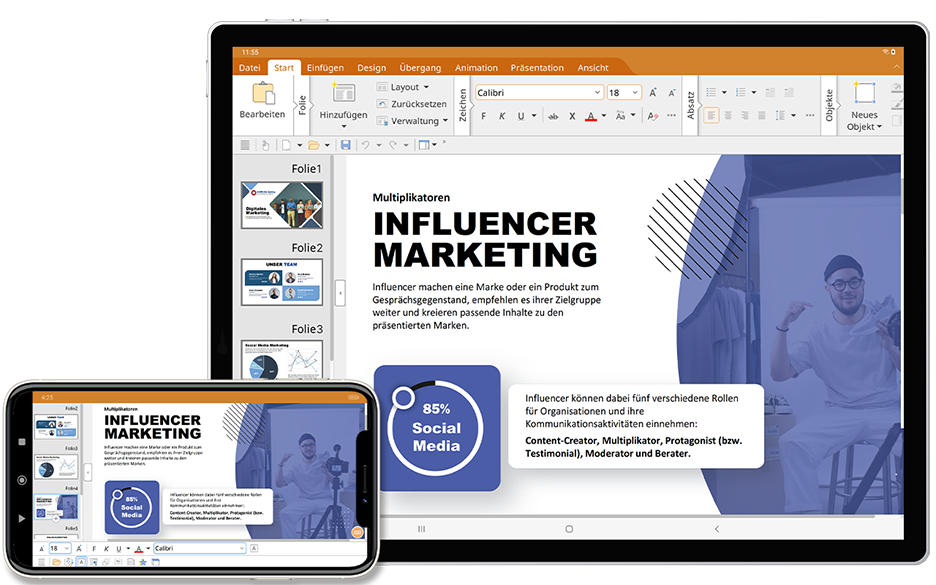Open more paragraph options (three dots) in the Absatz group
The image size is (936, 585).
[x=809, y=115]
